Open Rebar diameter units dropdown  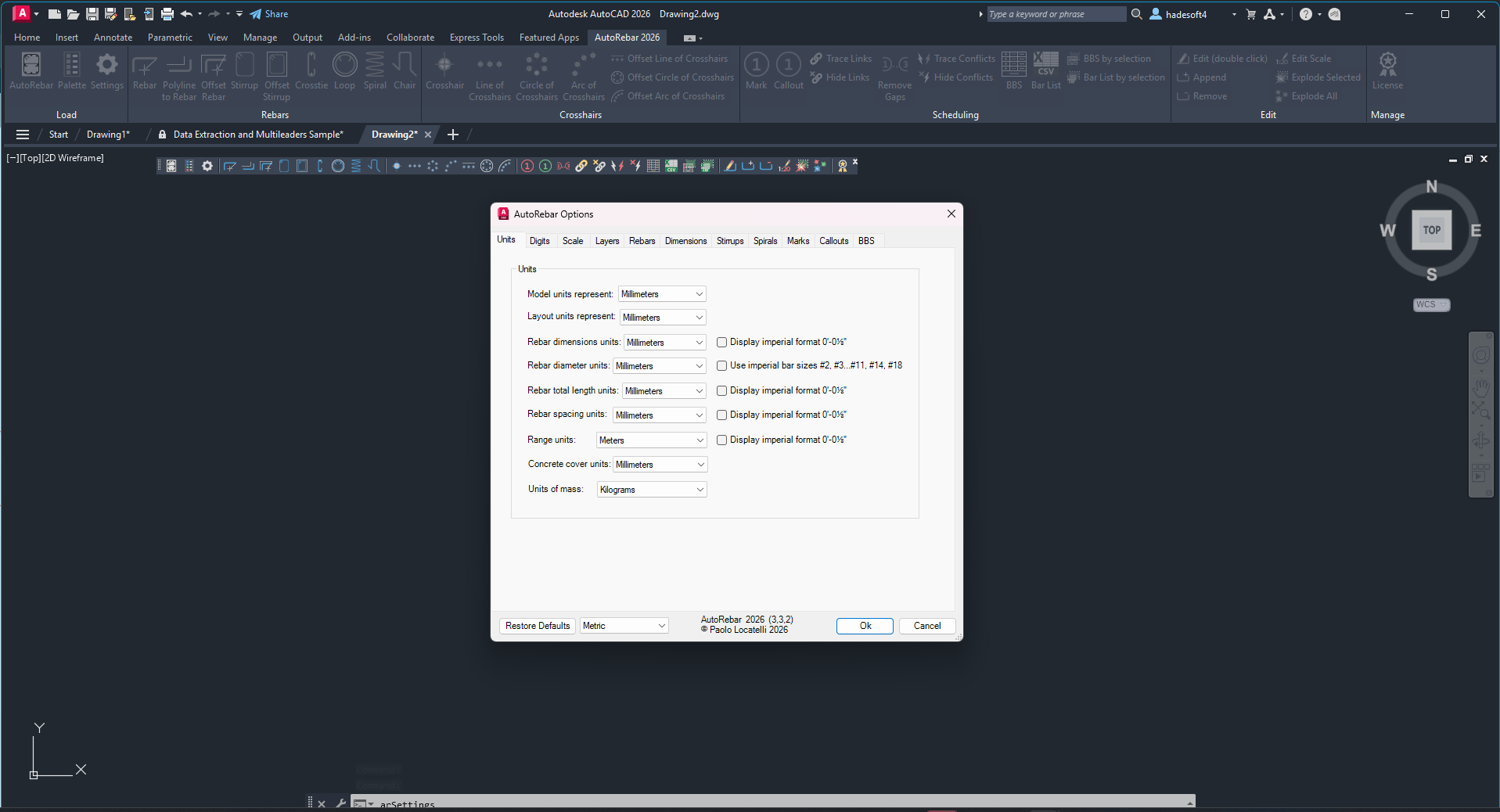click(x=660, y=366)
